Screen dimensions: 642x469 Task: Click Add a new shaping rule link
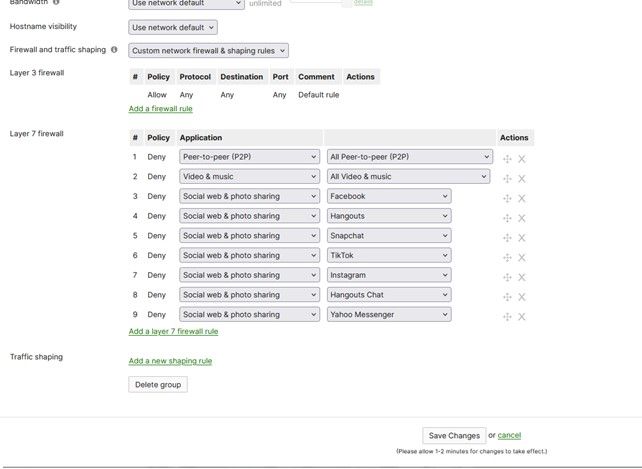point(170,361)
